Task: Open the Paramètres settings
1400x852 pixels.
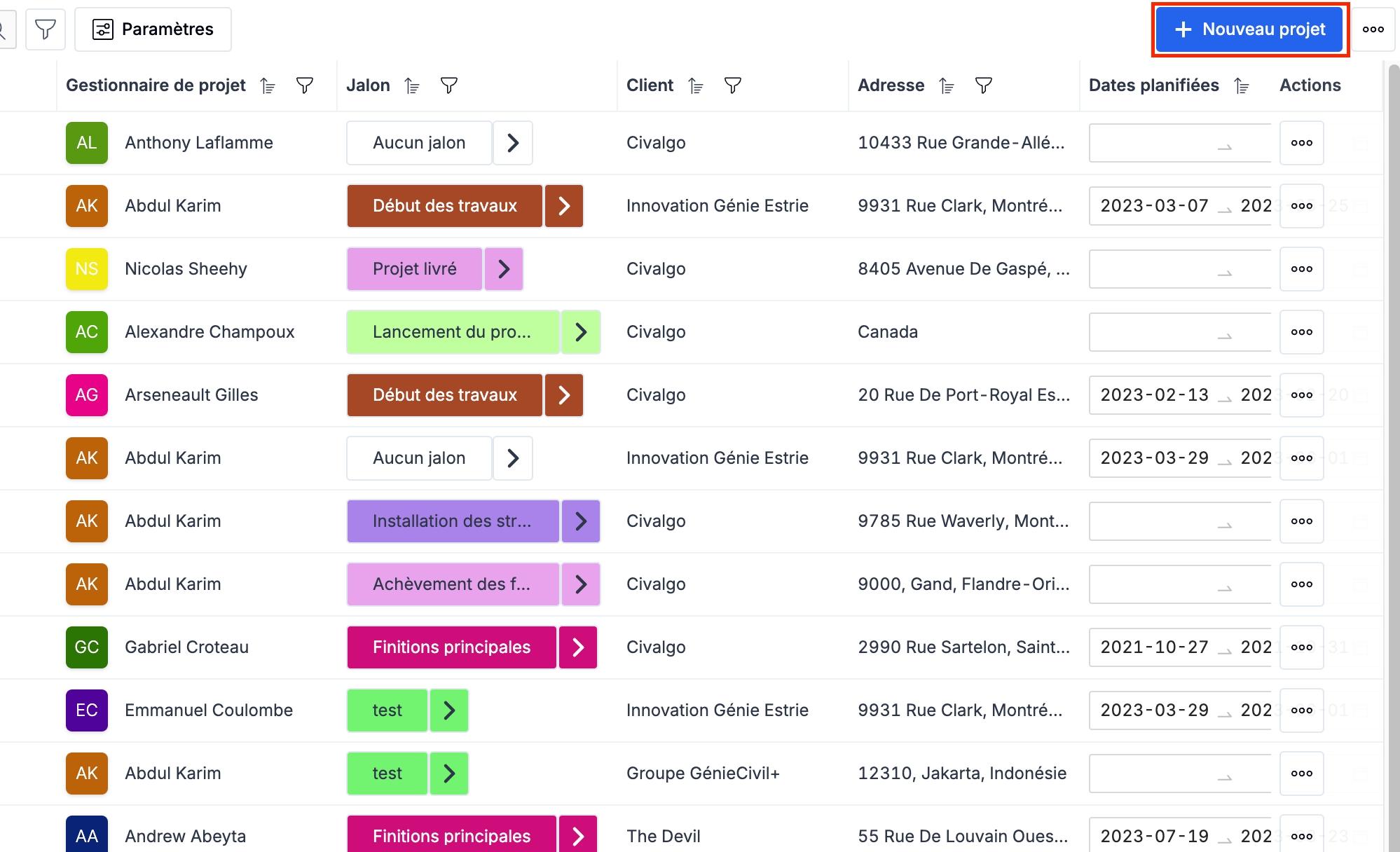Action: (153, 29)
